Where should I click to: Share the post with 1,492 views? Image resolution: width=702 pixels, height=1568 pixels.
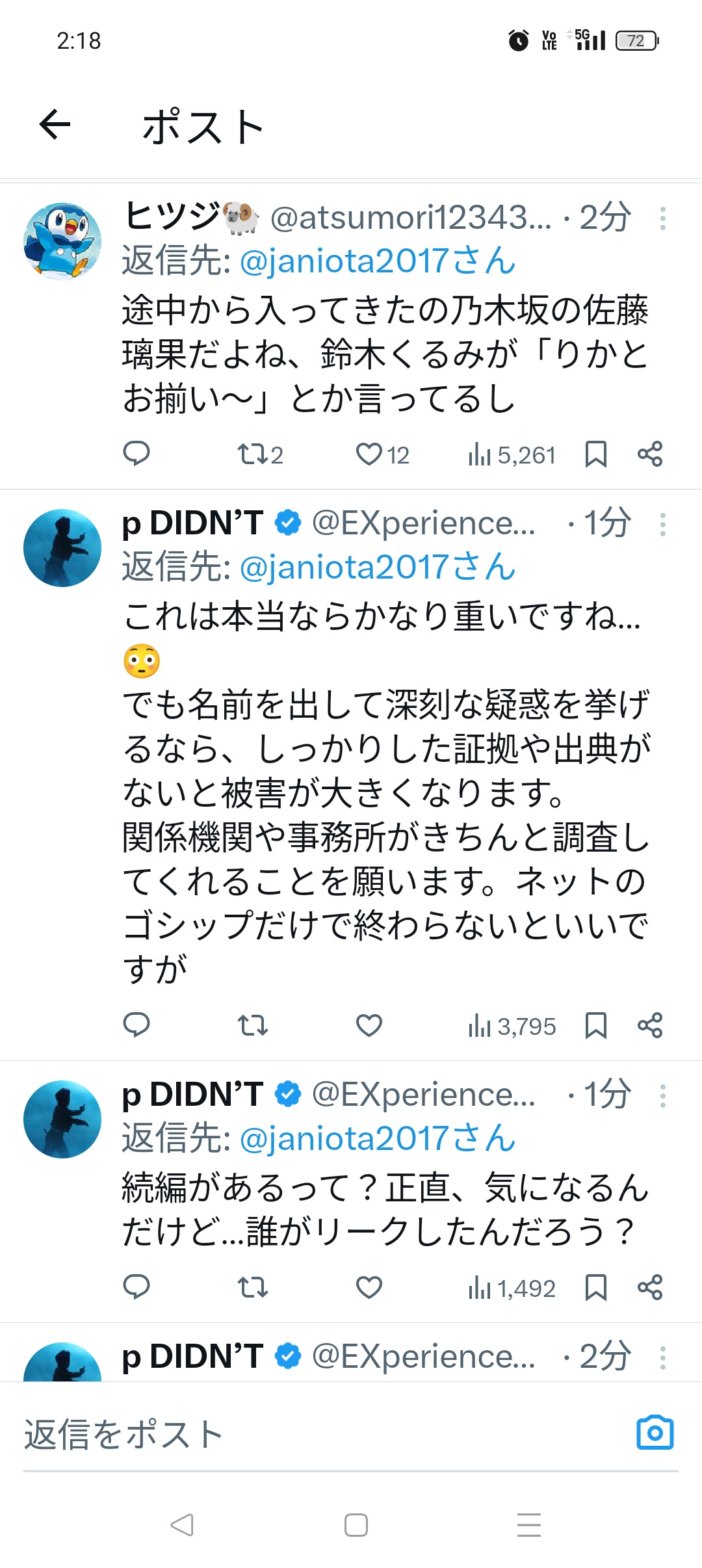(650, 1287)
